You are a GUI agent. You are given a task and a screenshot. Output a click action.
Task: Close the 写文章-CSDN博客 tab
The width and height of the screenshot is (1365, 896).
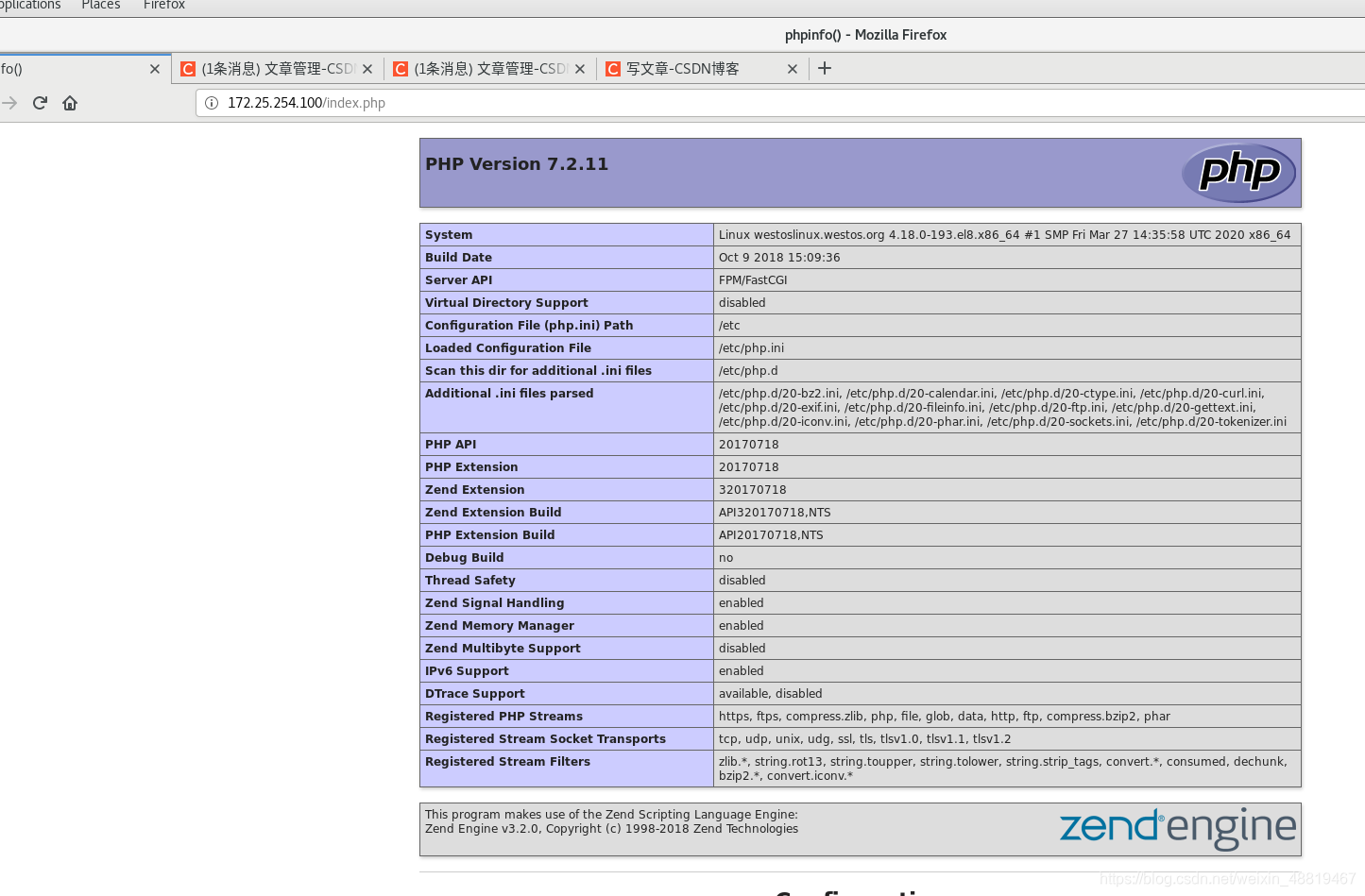793,69
